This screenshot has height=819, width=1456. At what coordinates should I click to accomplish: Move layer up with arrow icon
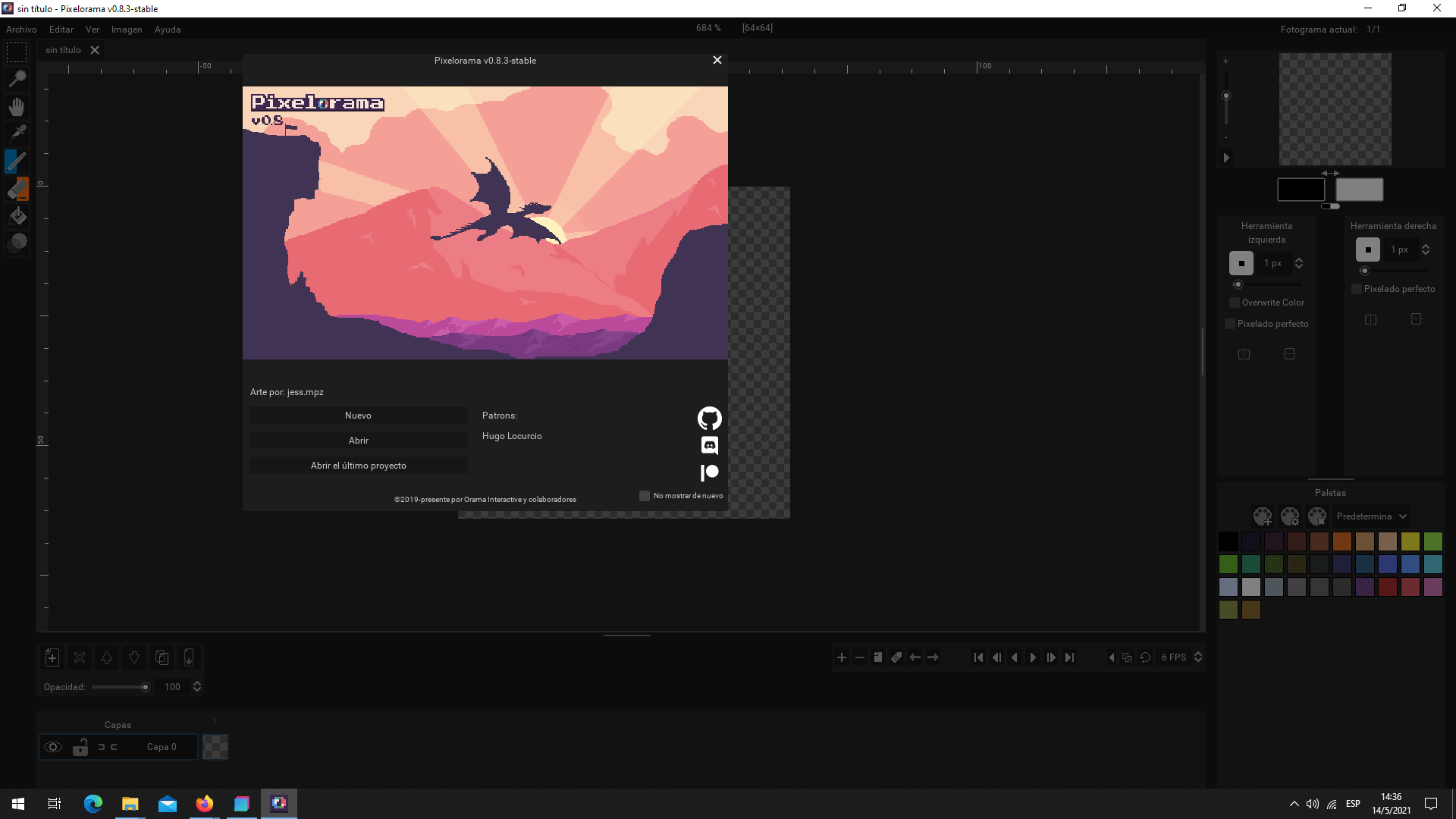[107, 657]
